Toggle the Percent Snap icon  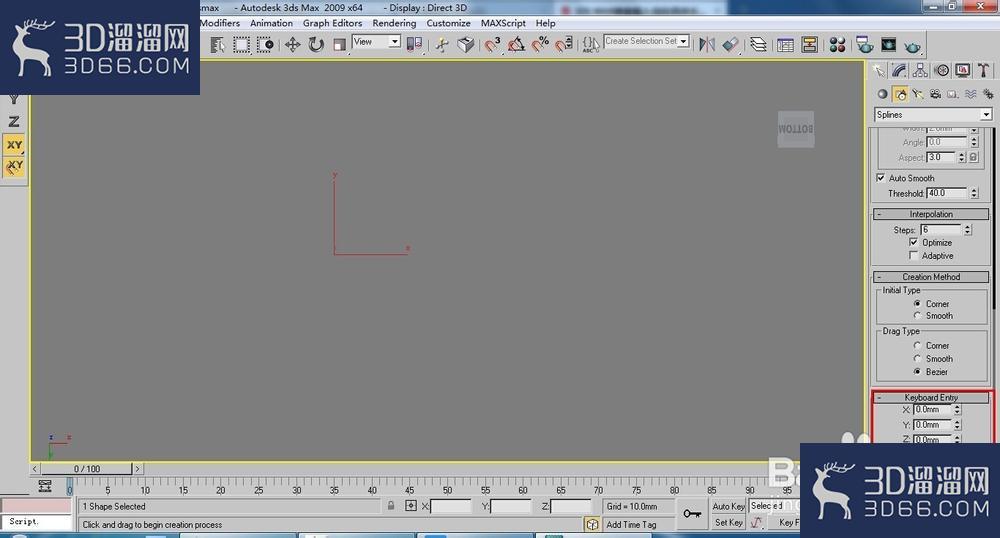point(540,45)
